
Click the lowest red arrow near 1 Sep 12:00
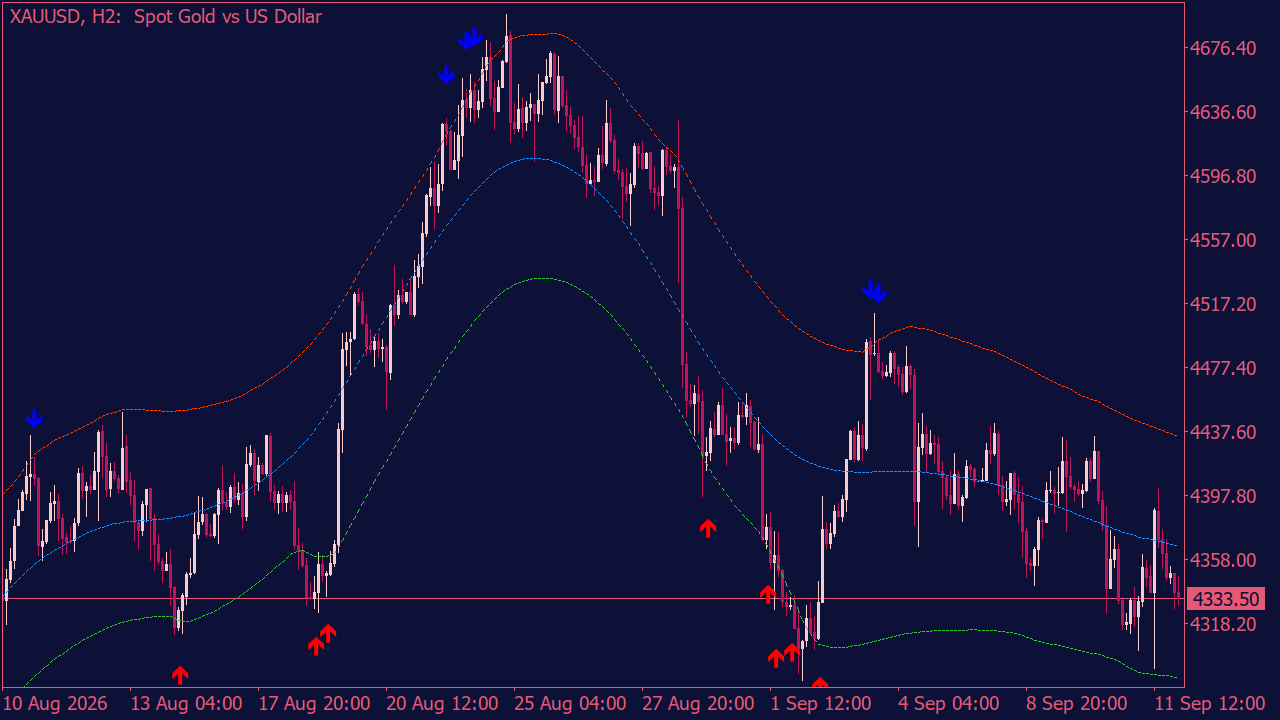pos(820,684)
